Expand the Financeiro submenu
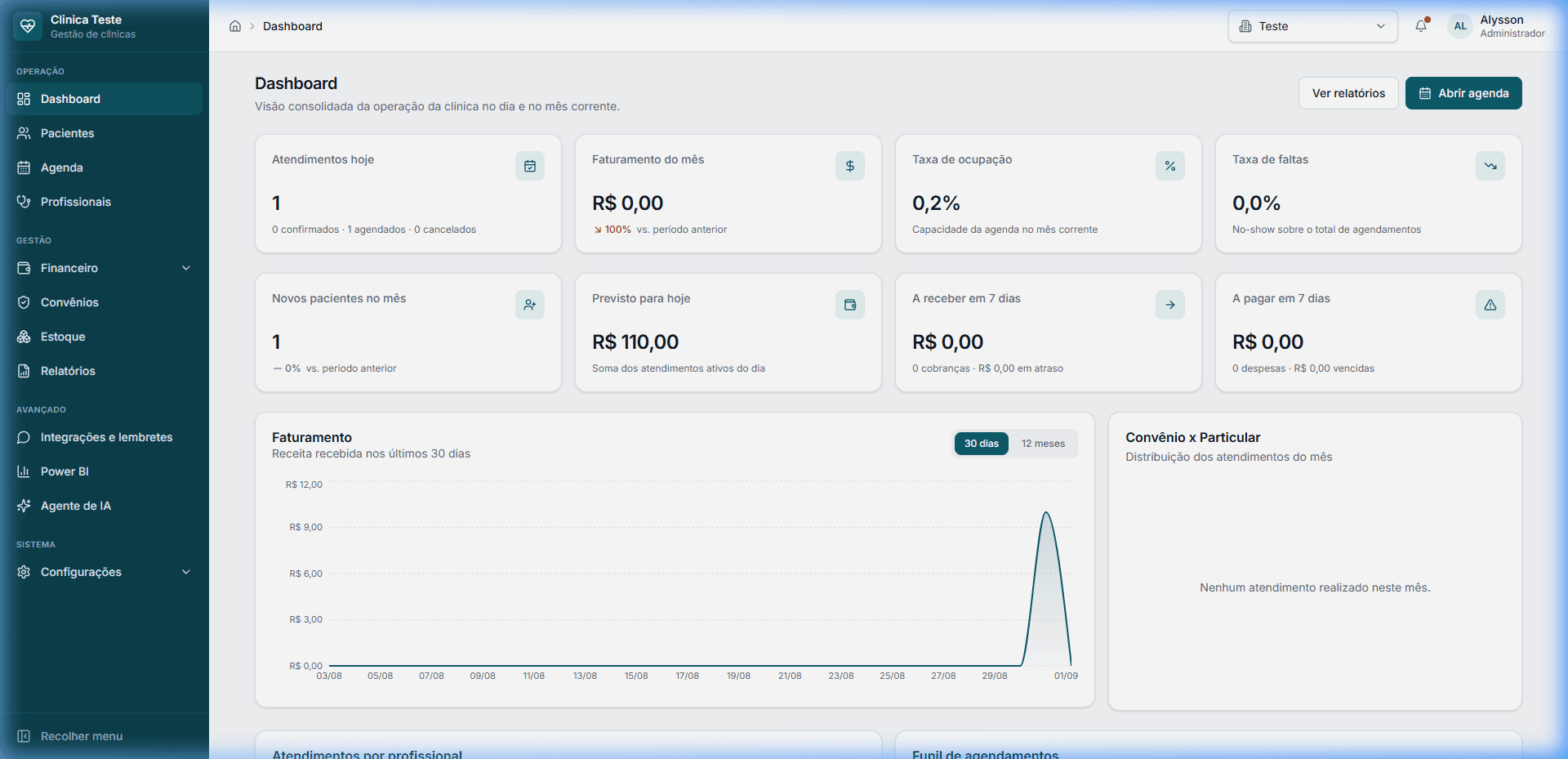Screen dimensions: 1568x759 tap(105, 268)
